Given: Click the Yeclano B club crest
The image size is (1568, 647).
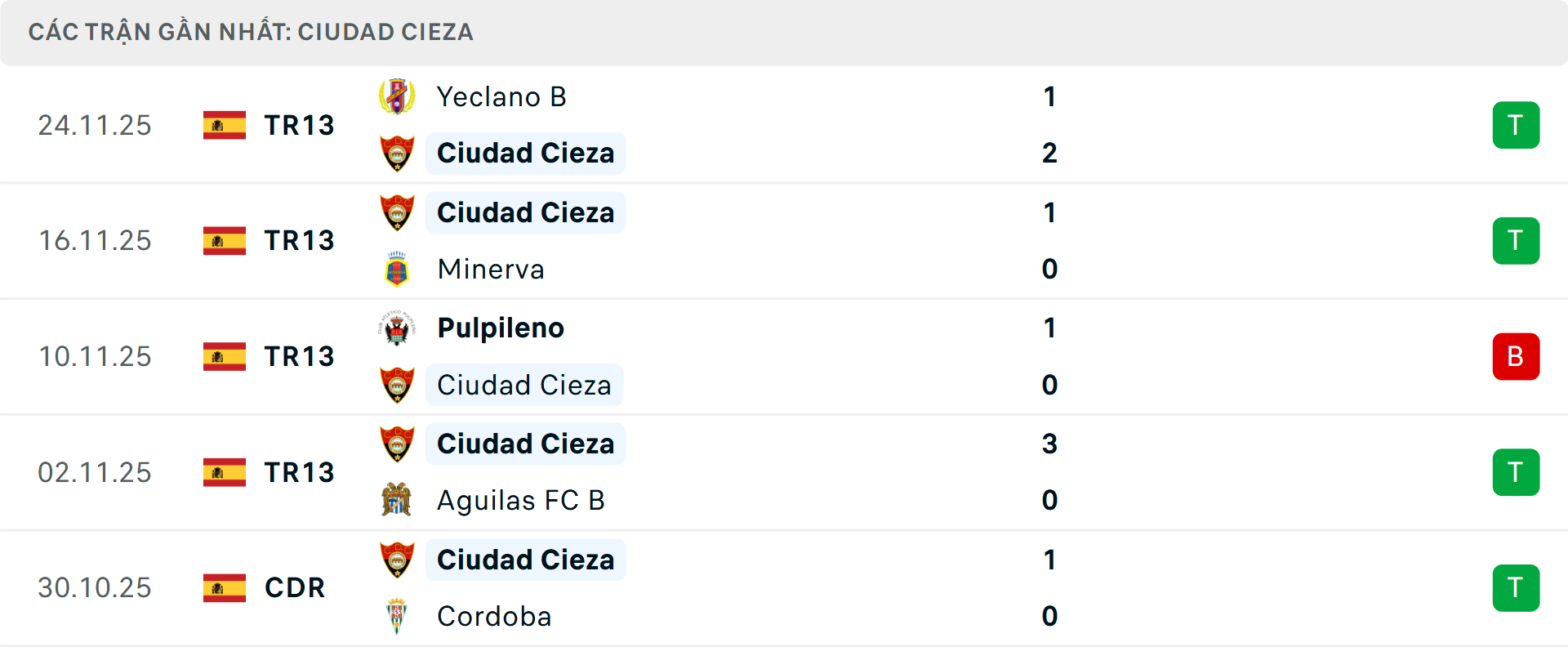Looking at the screenshot, I should [x=397, y=97].
